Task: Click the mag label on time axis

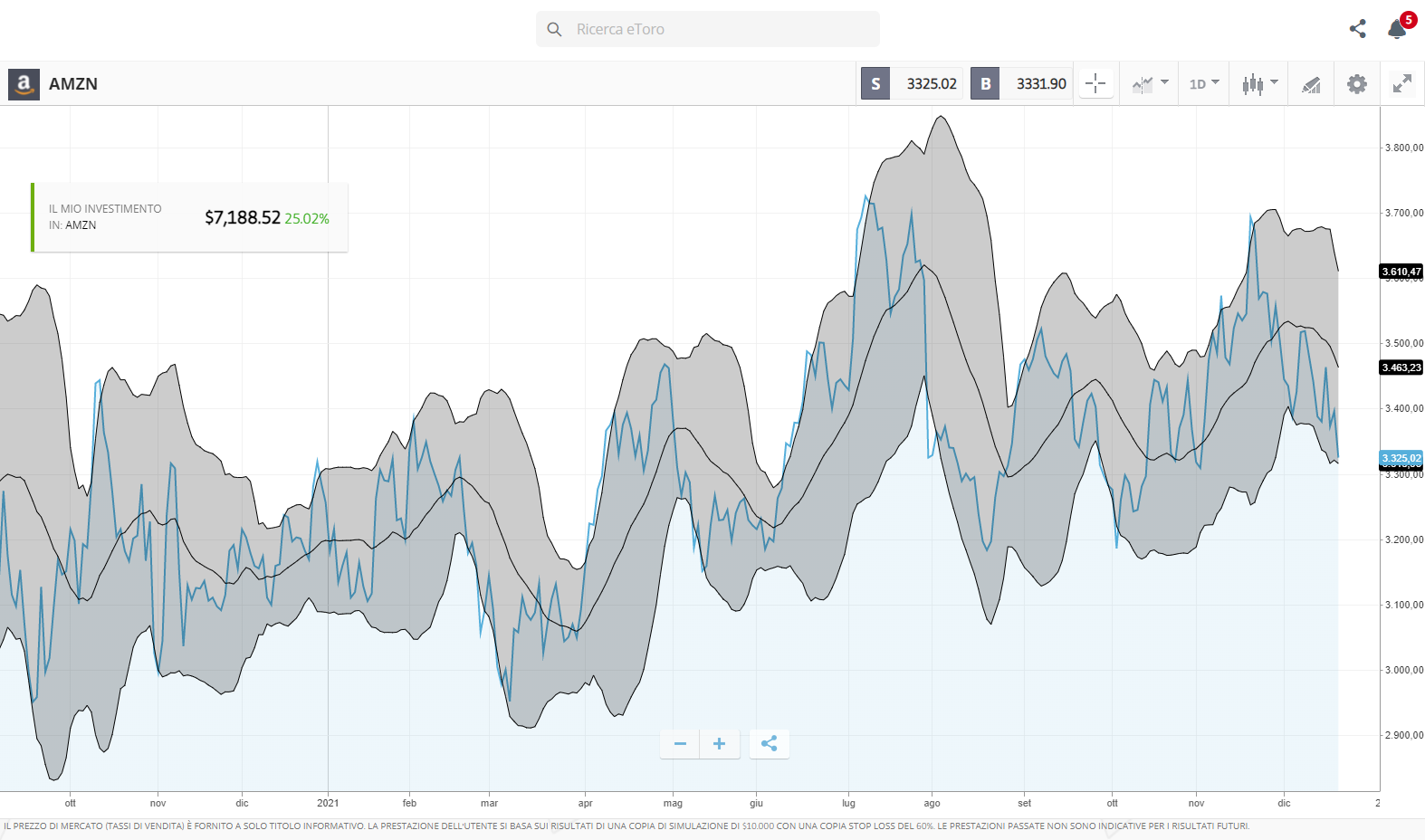Action: point(673,803)
